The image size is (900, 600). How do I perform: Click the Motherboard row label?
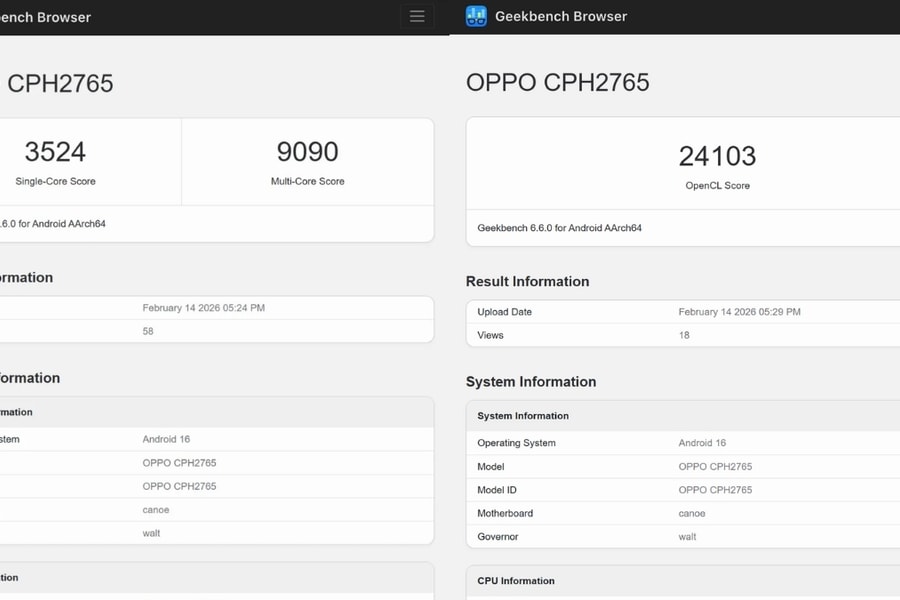click(x=505, y=513)
